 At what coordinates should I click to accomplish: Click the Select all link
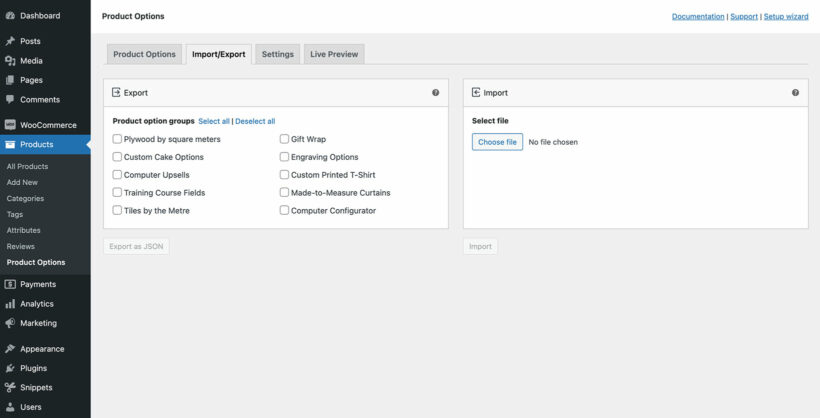[214, 121]
